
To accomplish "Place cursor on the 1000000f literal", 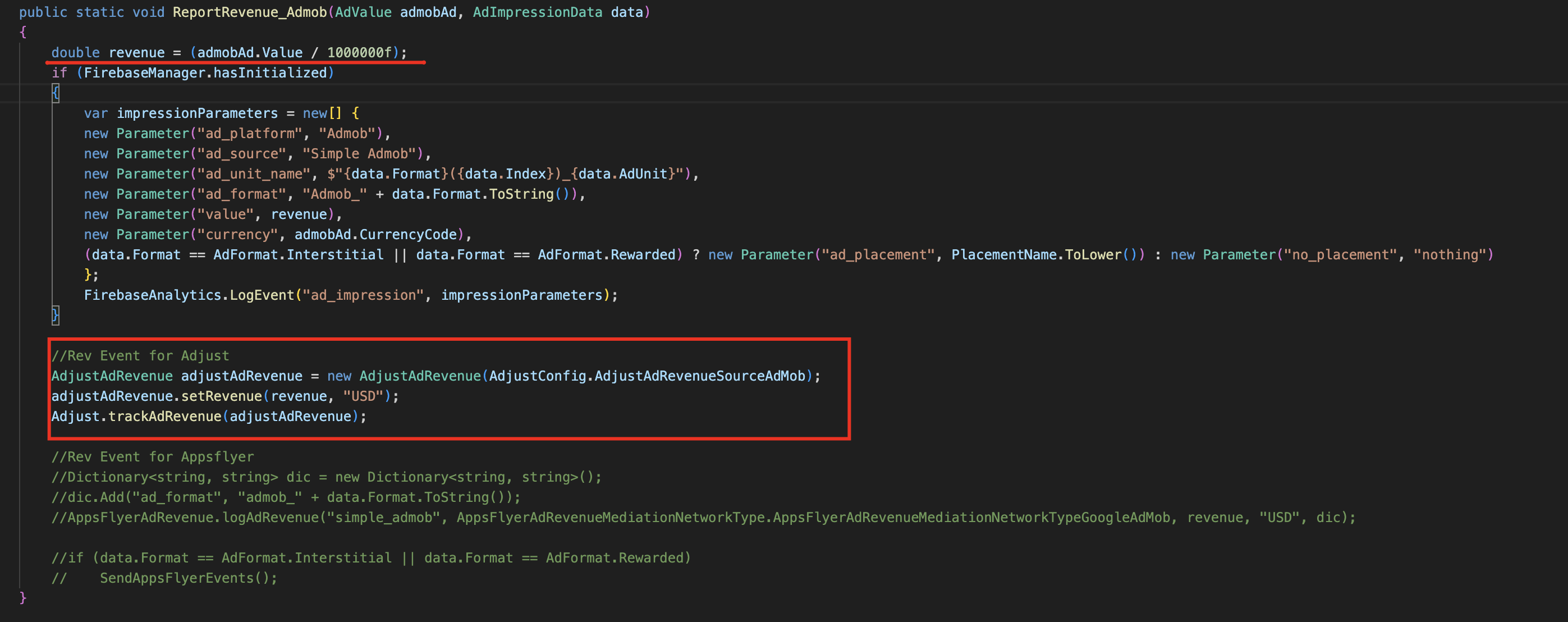I will click(x=359, y=52).
